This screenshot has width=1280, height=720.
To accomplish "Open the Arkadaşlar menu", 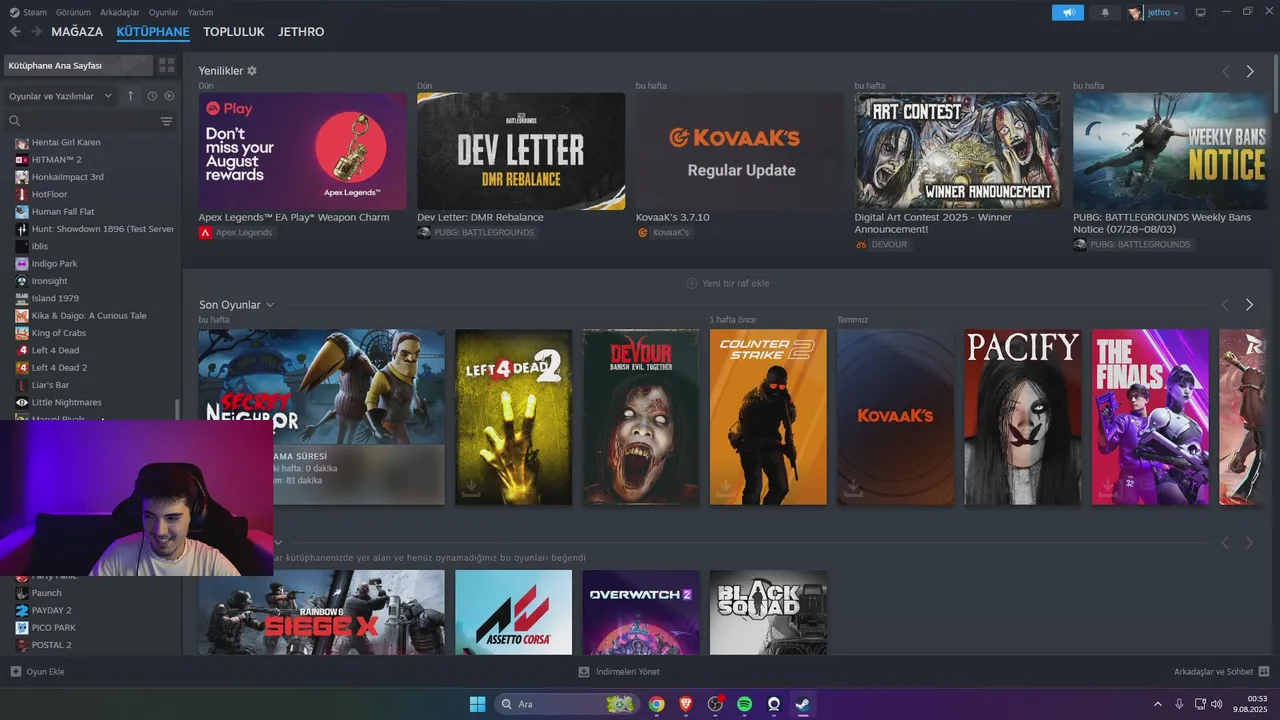I will coord(120,12).
